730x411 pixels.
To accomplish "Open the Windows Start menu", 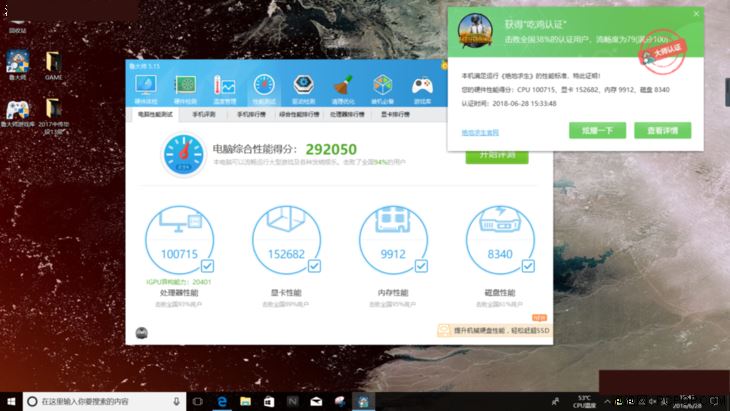I will (x=11, y=401).
